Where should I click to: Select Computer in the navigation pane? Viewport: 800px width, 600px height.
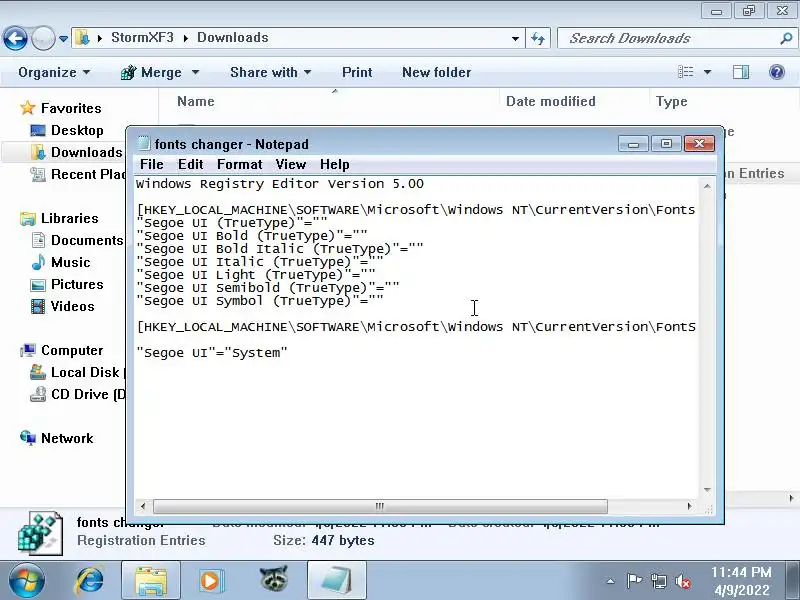click(x=72, y=350)
